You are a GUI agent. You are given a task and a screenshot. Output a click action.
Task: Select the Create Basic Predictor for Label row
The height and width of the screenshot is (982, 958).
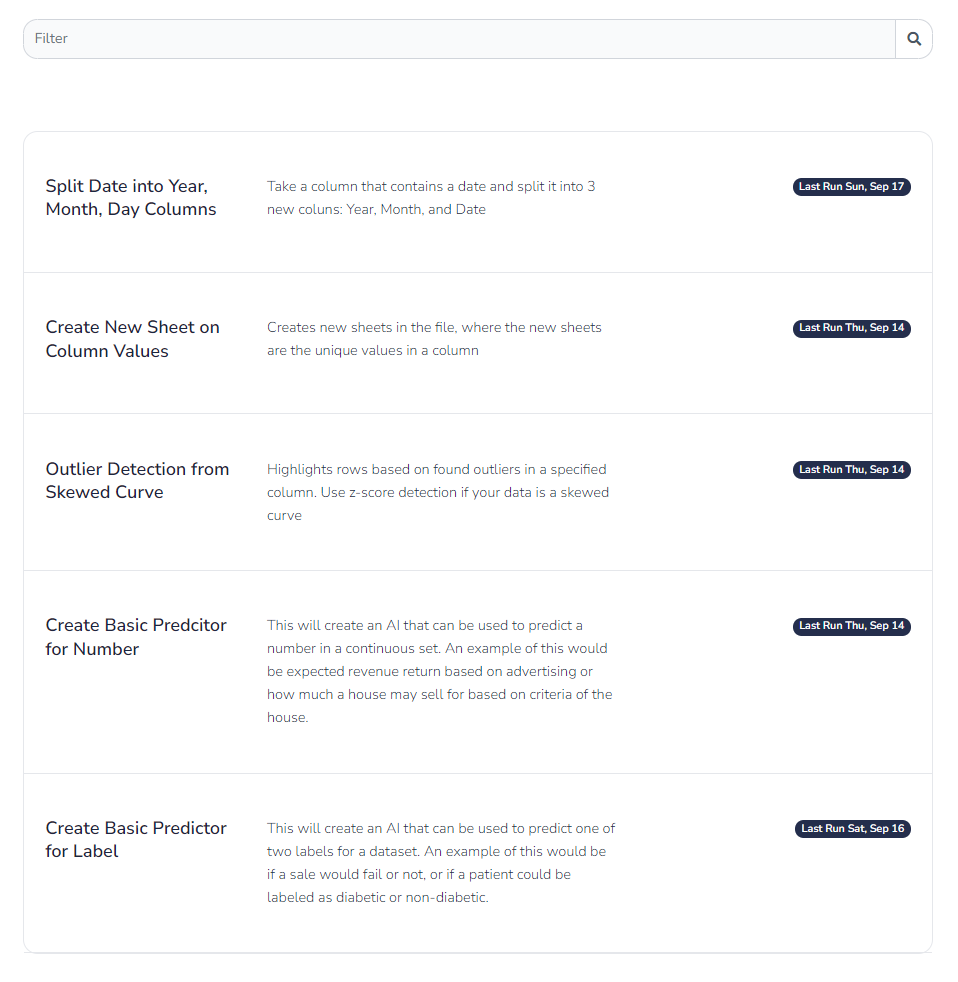[478, 863]
